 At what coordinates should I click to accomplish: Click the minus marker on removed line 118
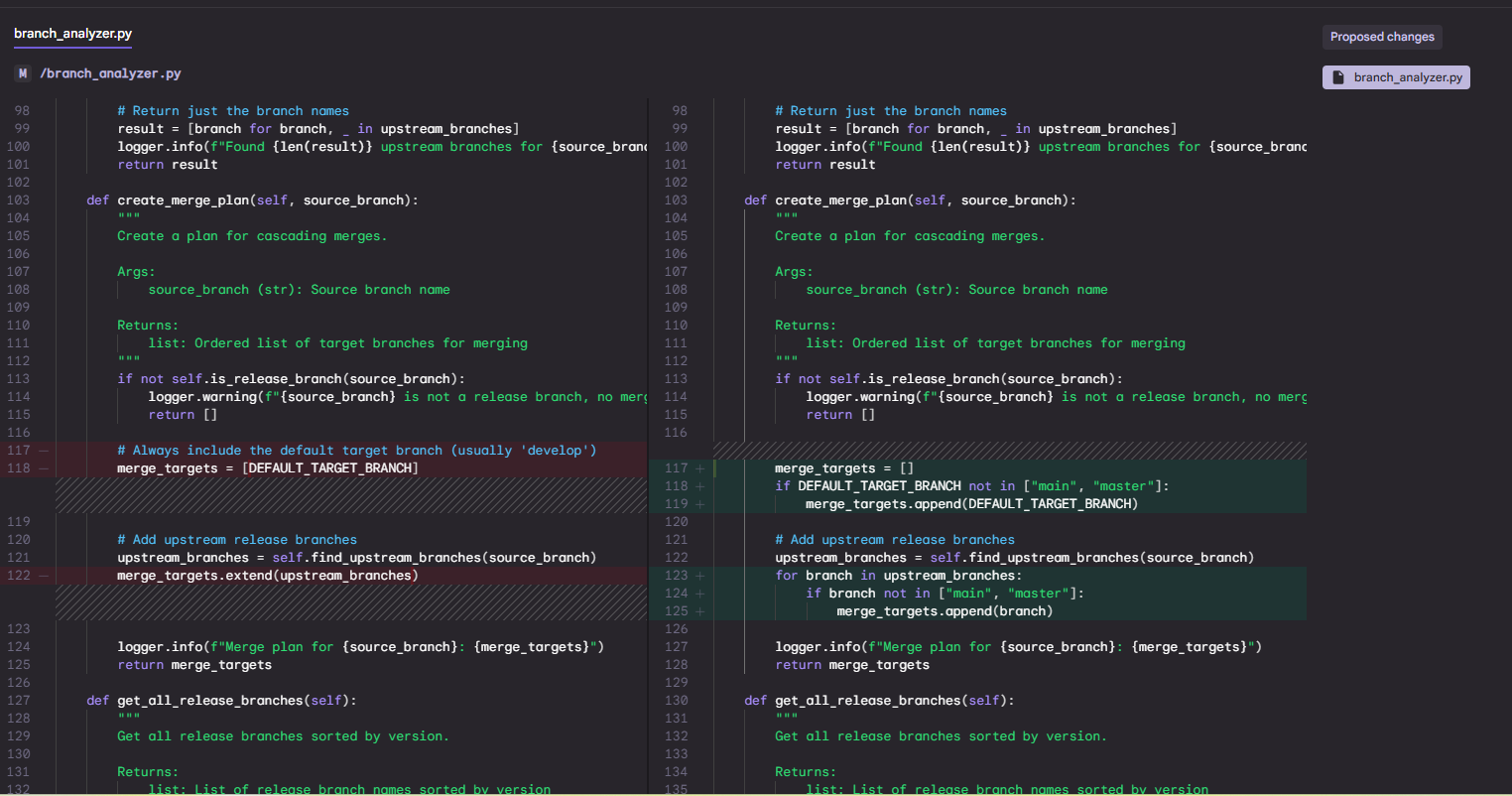pyautogui.click(x=44, y=468)
